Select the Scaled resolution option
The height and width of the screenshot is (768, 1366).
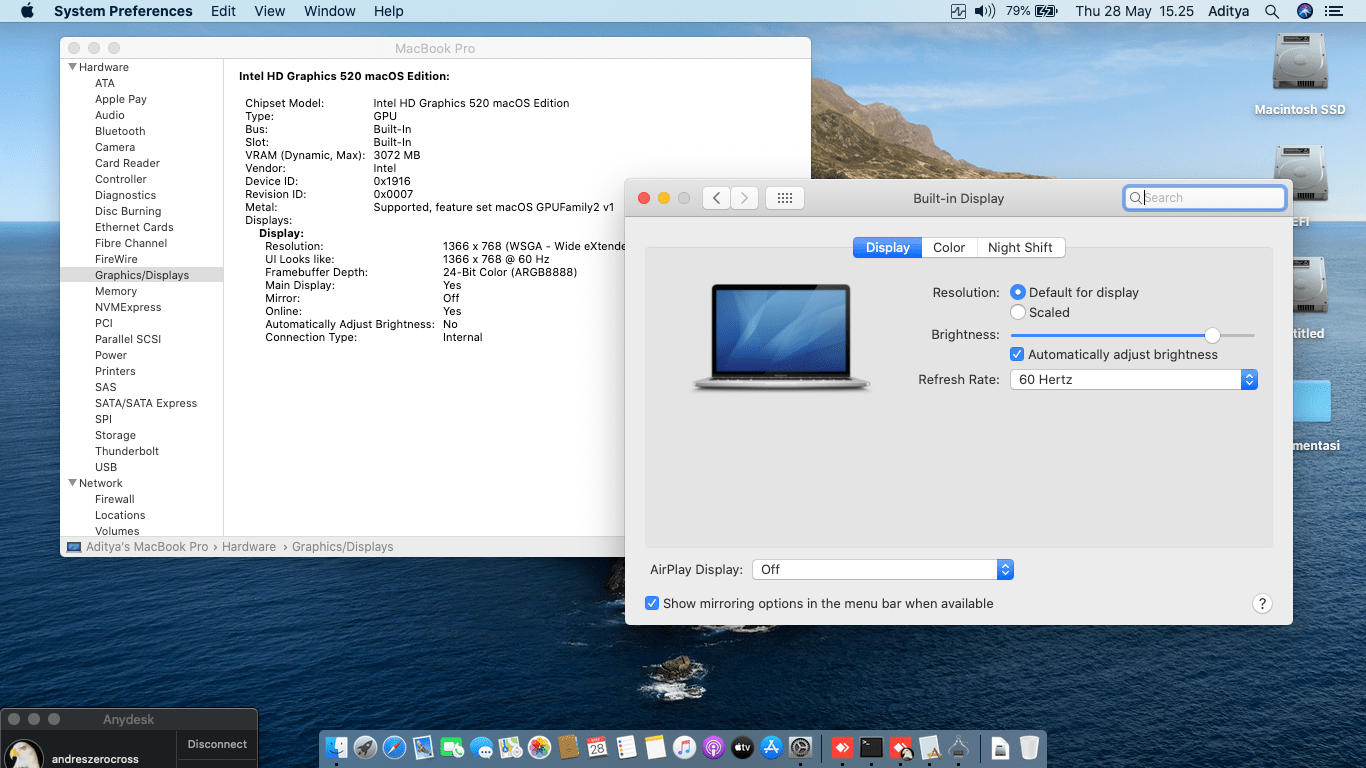click(1018, 312)
